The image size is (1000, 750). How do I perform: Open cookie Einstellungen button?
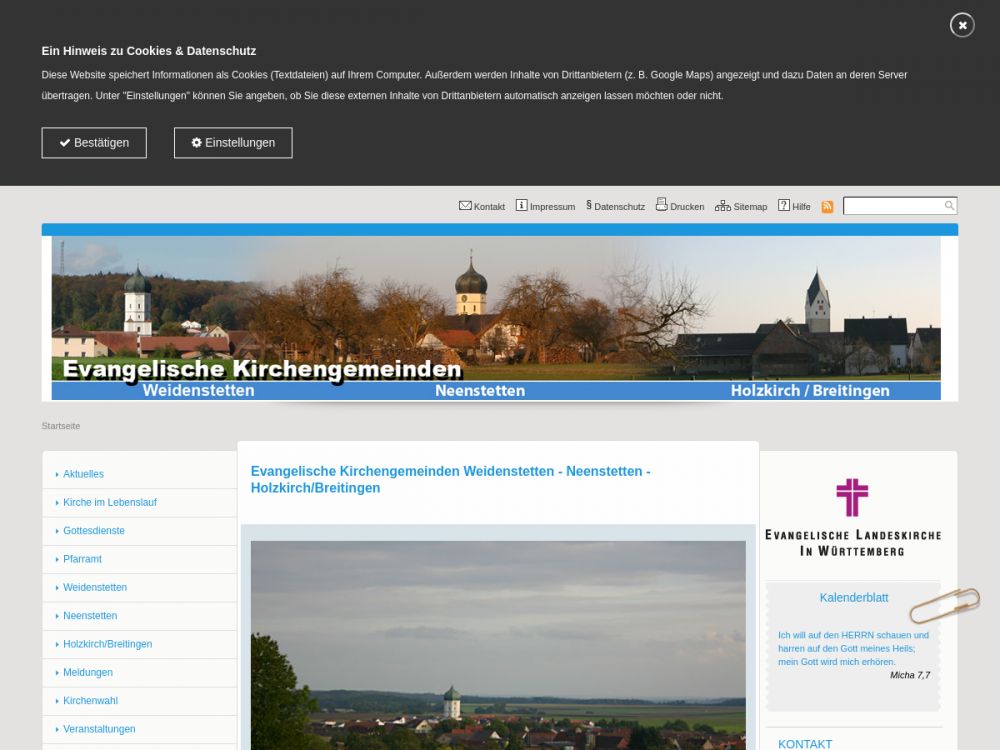point(233,143)
